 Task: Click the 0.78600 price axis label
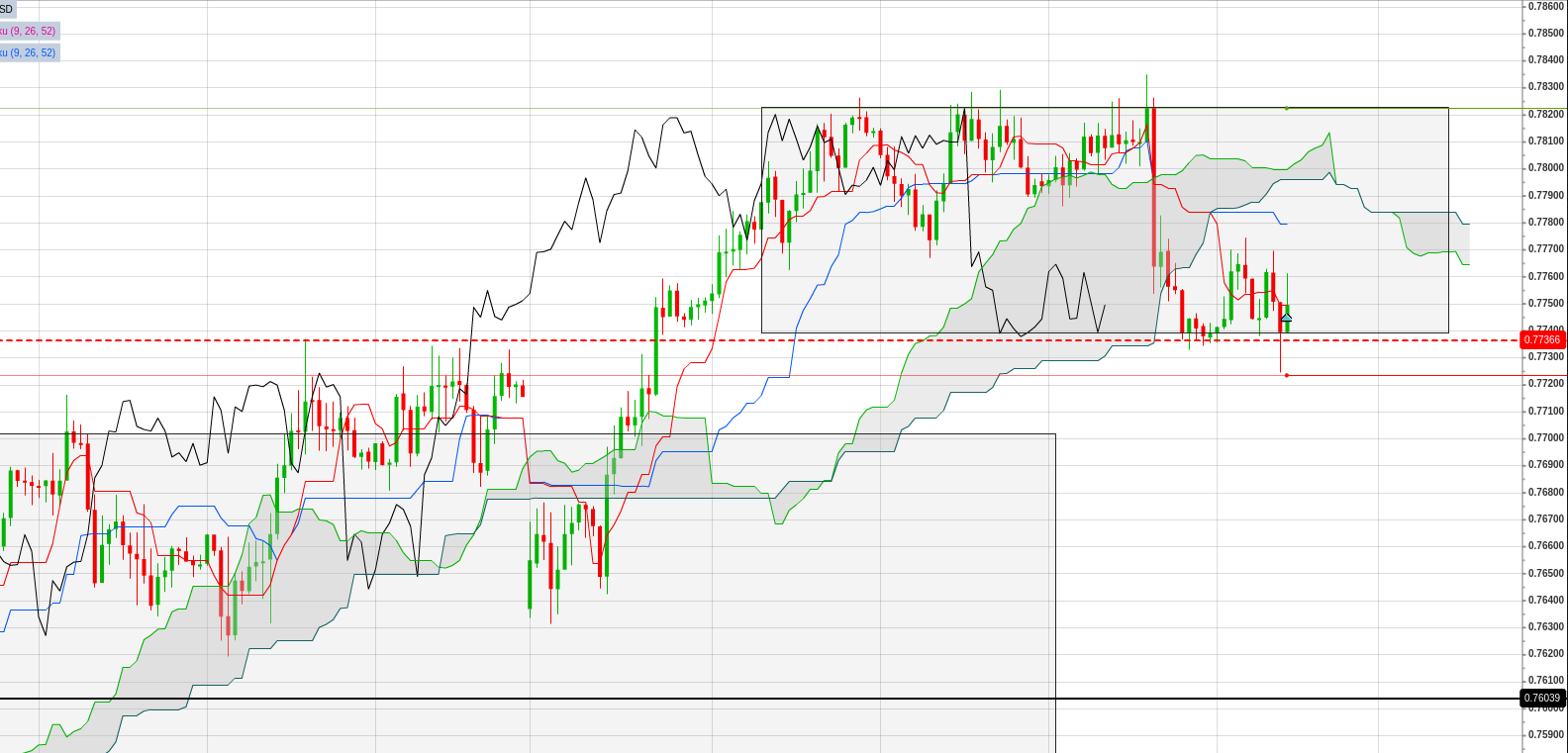1545,6
